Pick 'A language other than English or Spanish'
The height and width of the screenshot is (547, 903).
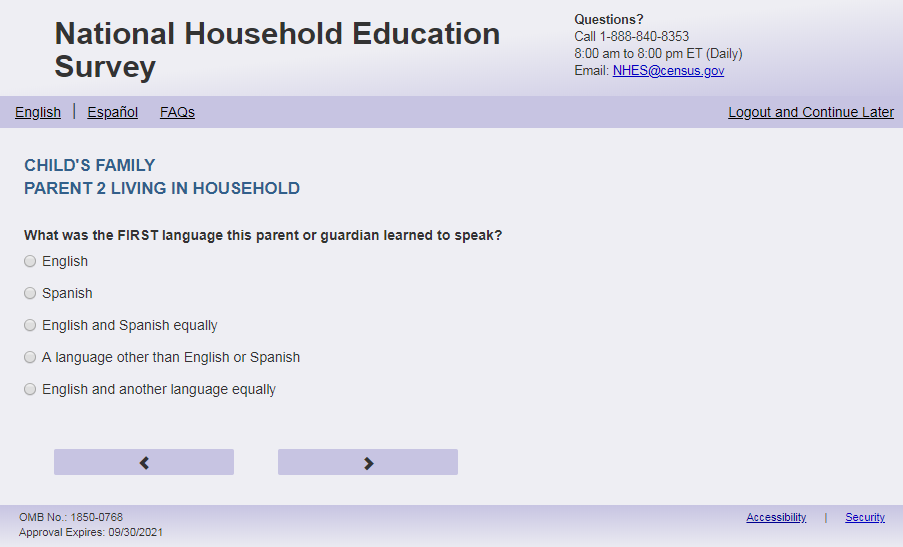[30, 358]
